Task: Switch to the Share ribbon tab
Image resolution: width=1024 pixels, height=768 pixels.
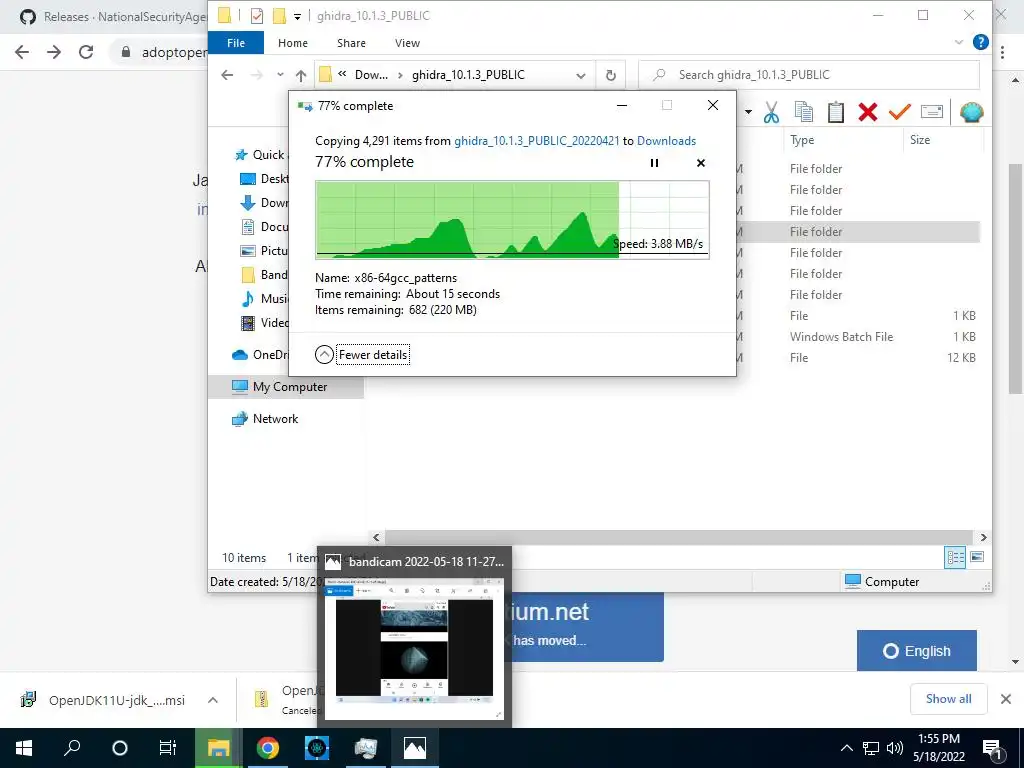Action: [351, 43]
